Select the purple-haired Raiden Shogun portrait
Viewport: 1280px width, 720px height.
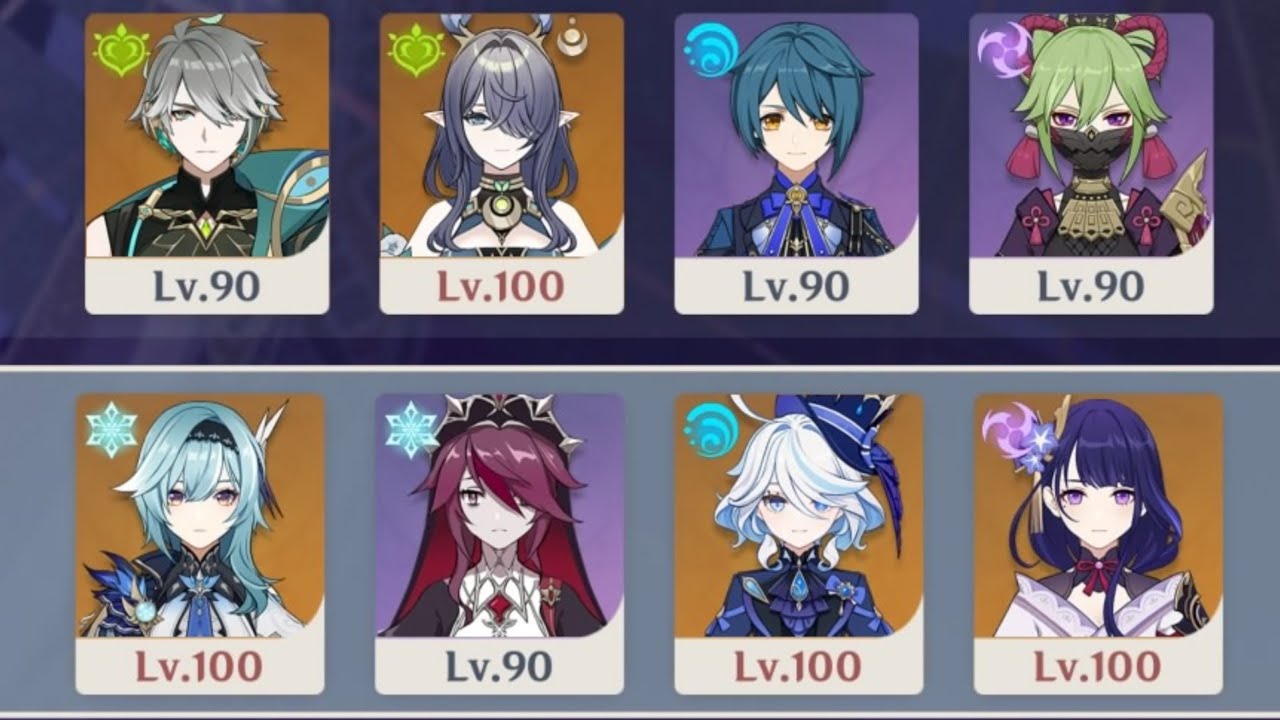tap(1098, 516)
